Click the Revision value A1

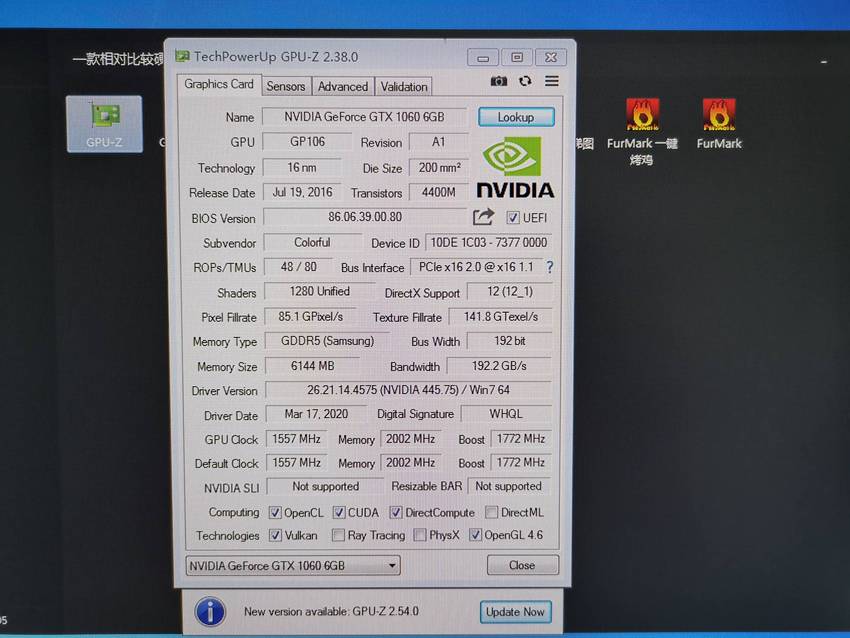(438, 142)
